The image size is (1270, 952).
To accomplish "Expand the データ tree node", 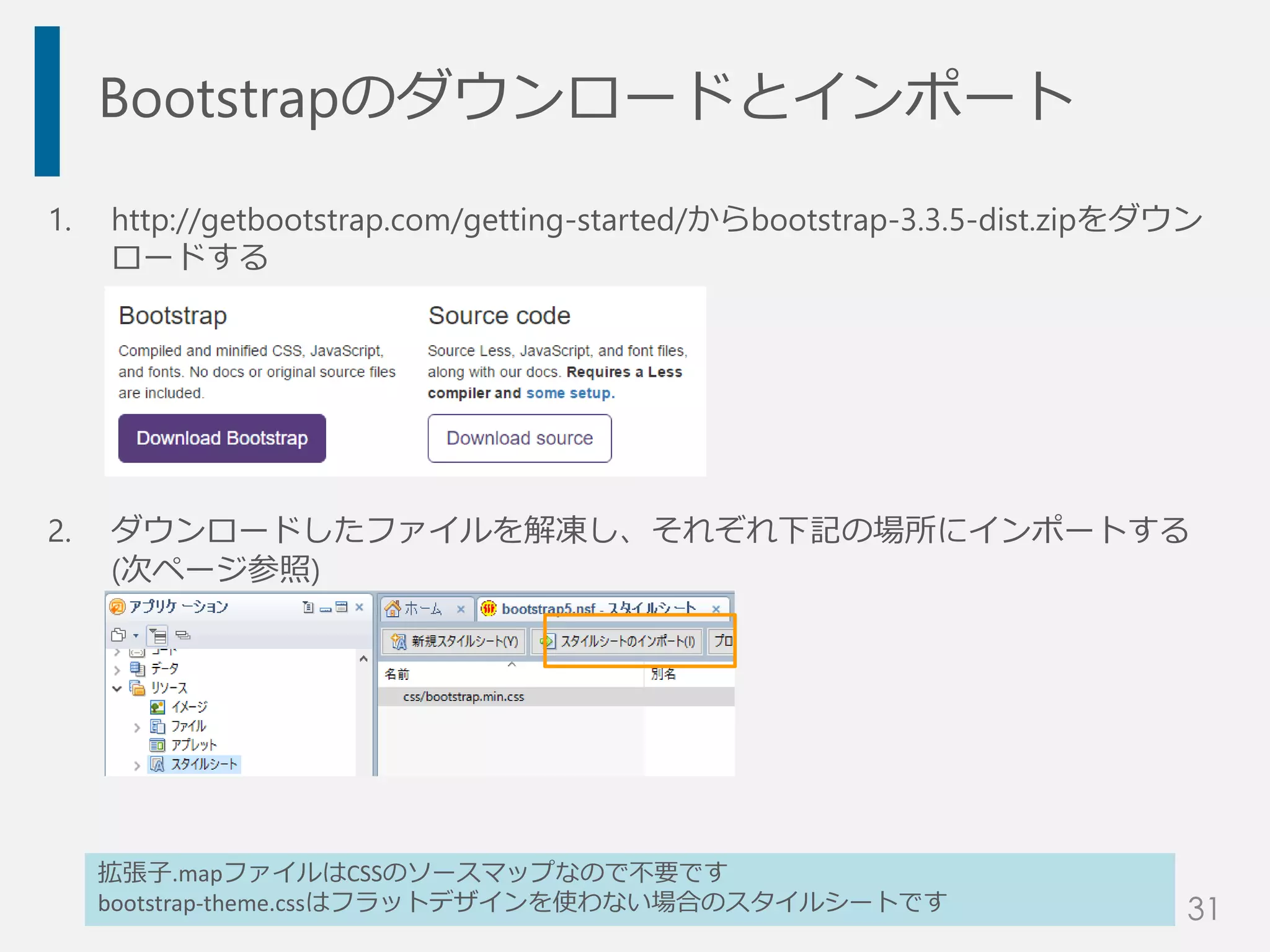I will click(x=117, y=669).
